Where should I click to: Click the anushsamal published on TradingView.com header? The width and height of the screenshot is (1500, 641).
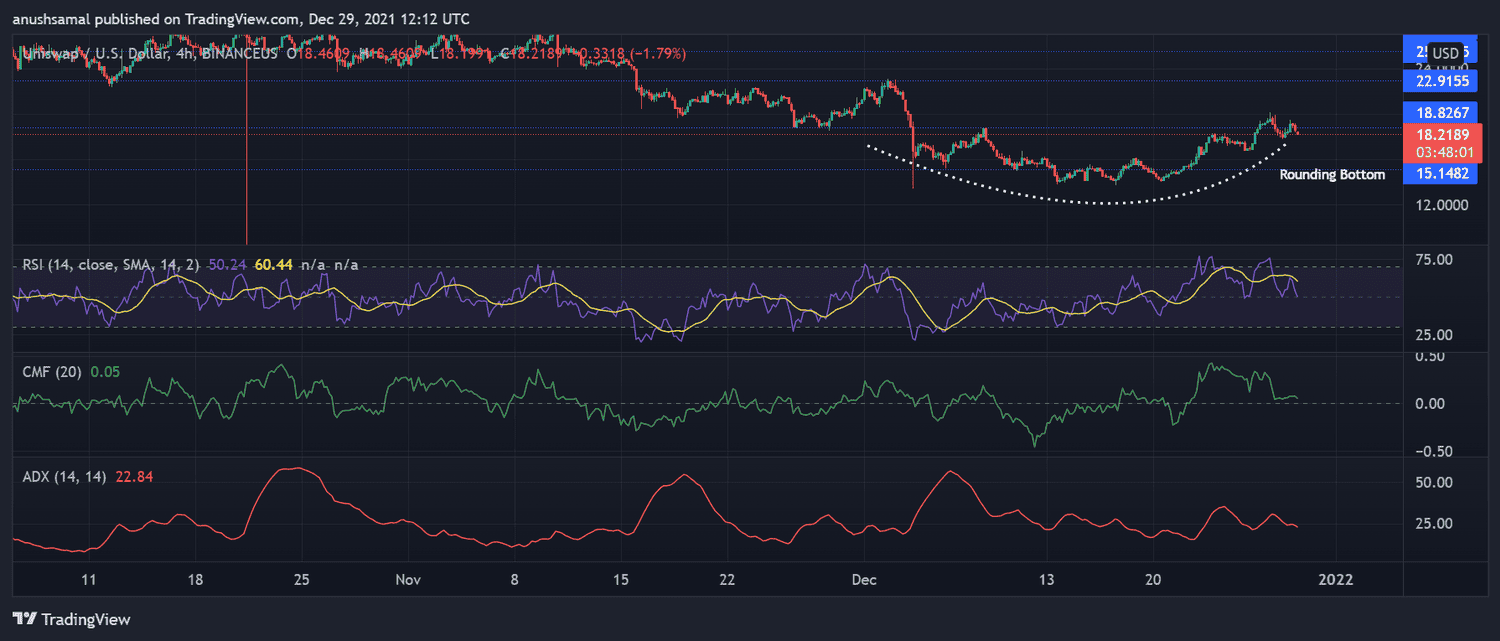point(240,19)
